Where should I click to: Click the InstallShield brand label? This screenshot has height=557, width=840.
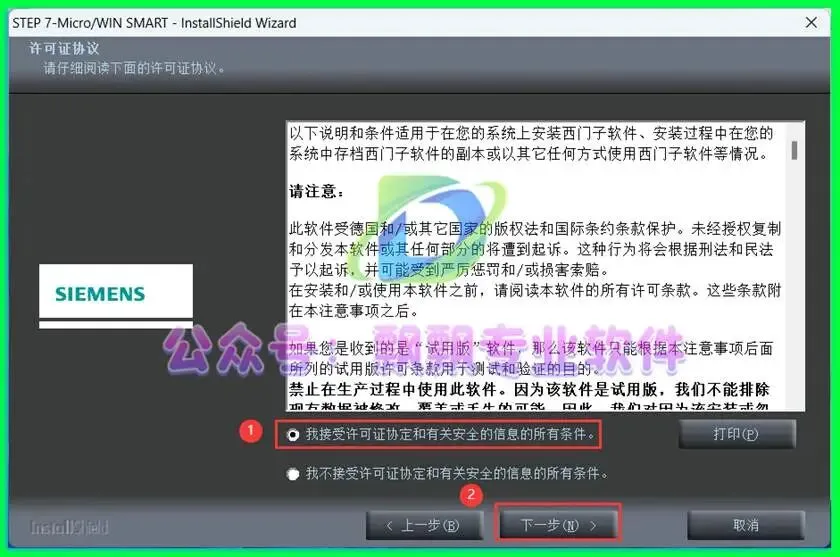click(x=69, y=527)
